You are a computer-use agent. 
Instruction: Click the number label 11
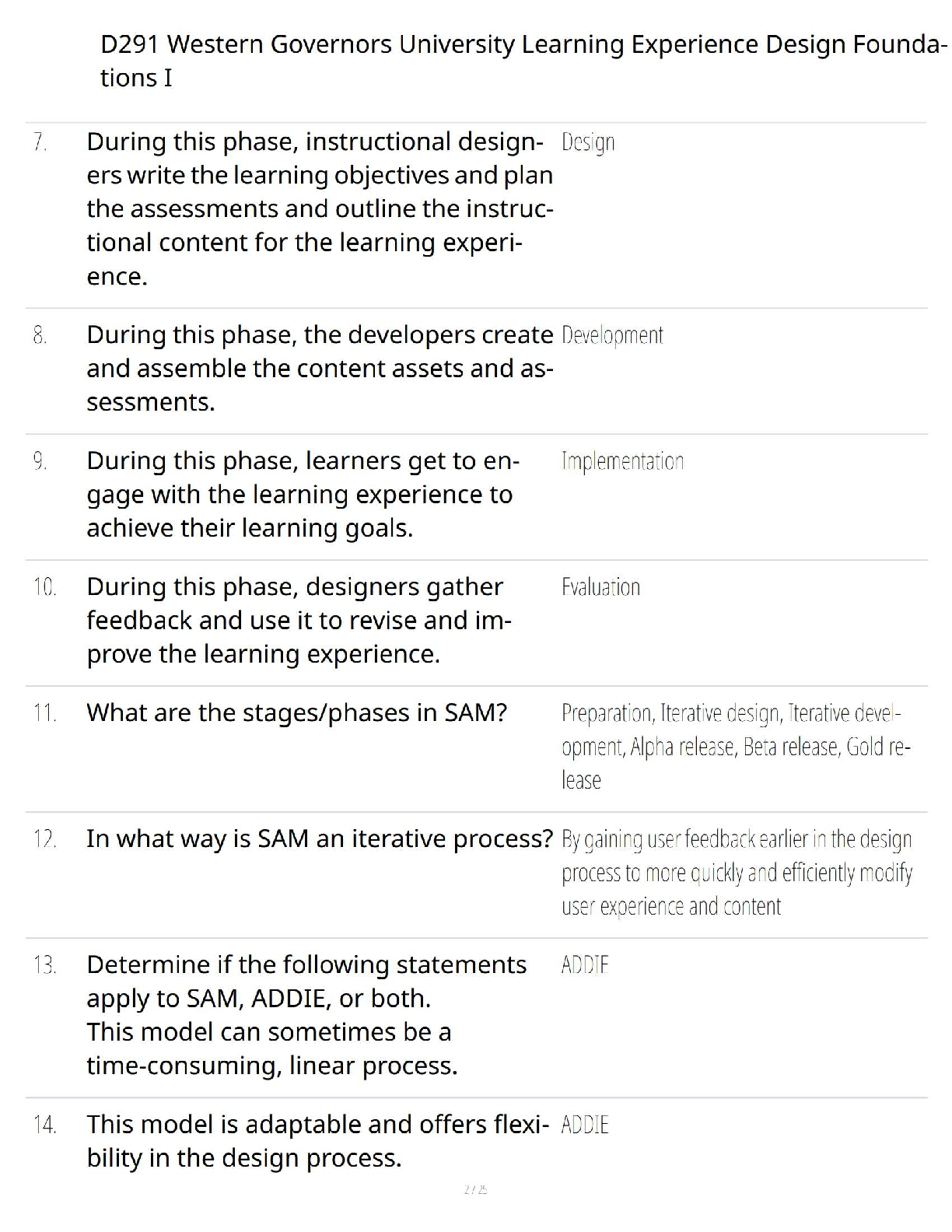(x=44, y=712)
